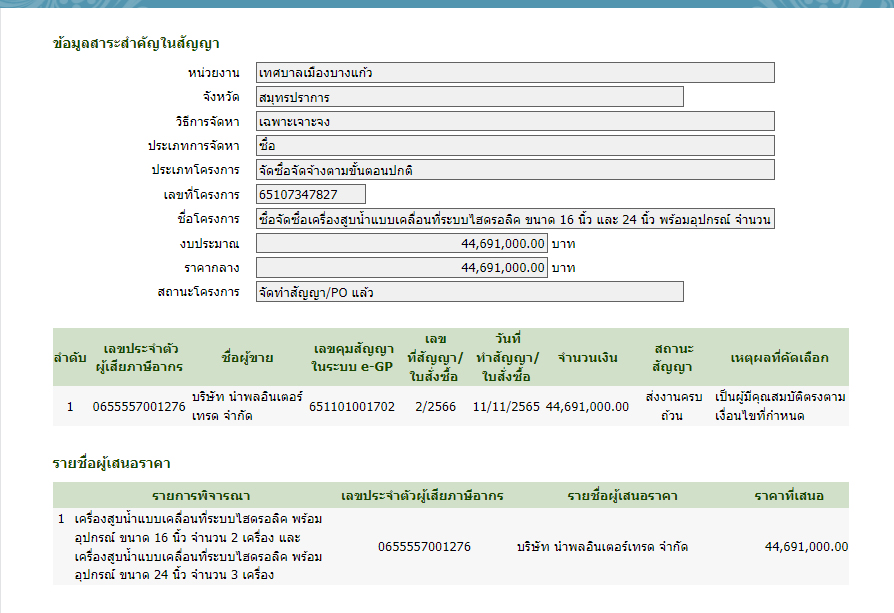The image size is (894, 613).
Task: Click the สถานะสัญญา column header
Action: pos(672,357)
